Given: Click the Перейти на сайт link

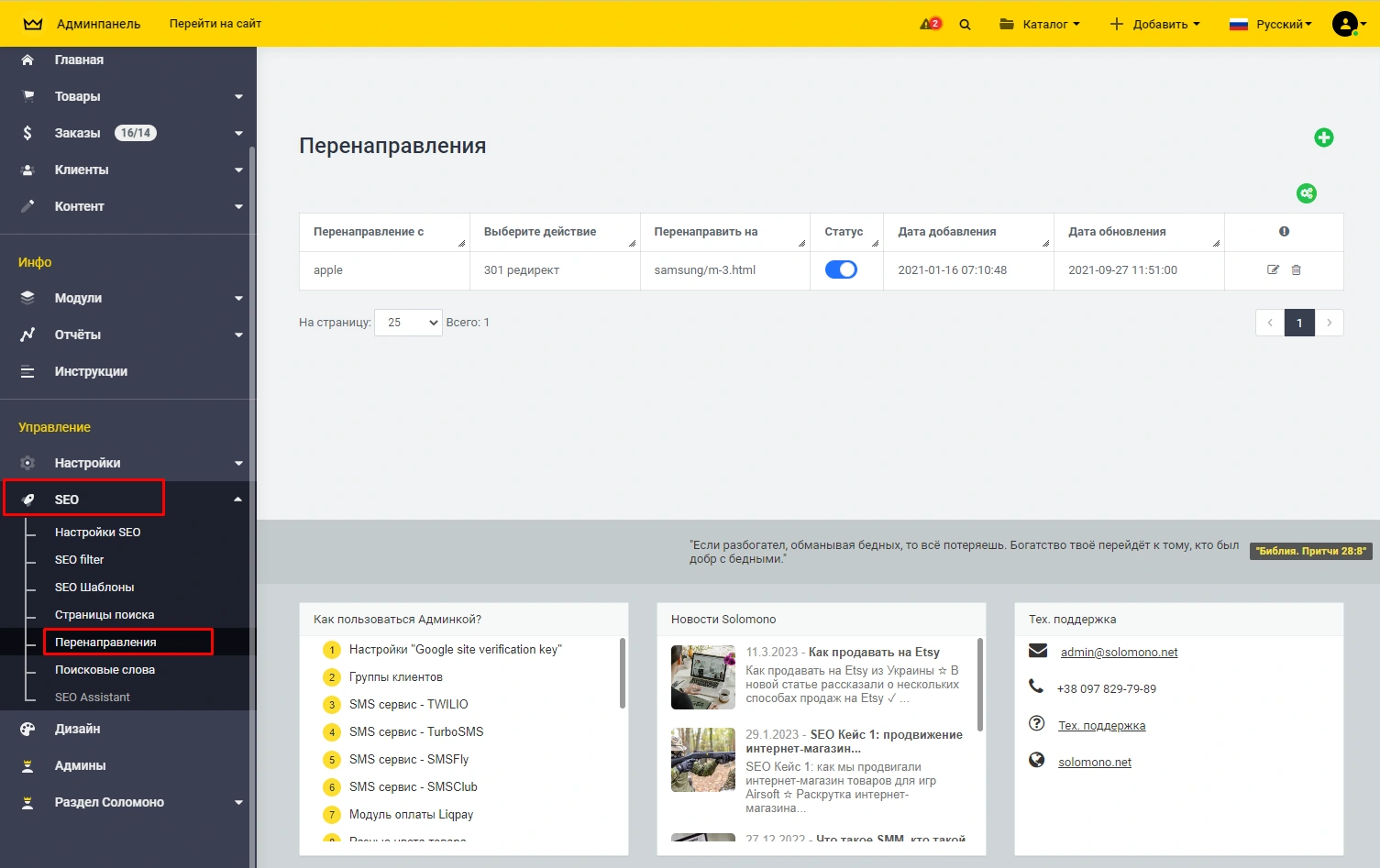Looking at the screenshot, I should pyautogui.click(x=215, y=24).
